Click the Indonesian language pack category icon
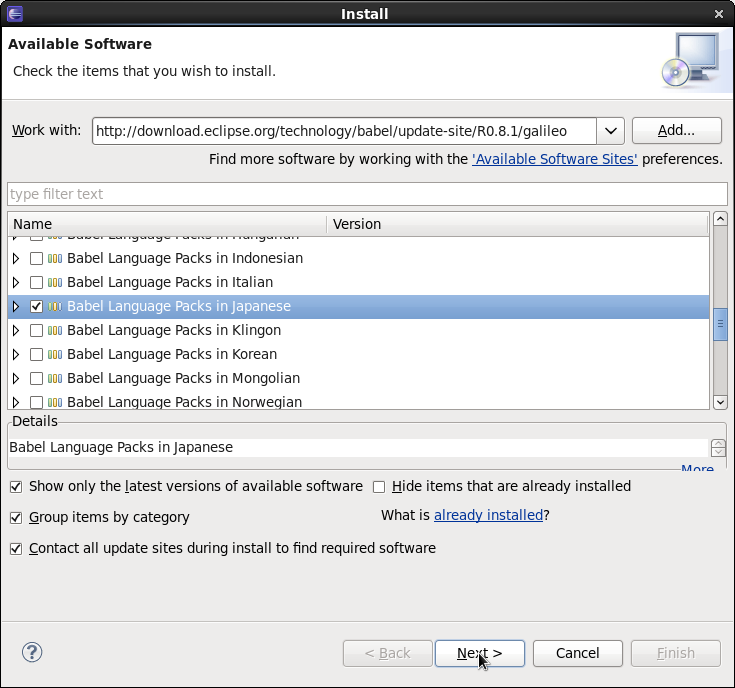Viewport: 735px width, 688px height. [55, 258]
